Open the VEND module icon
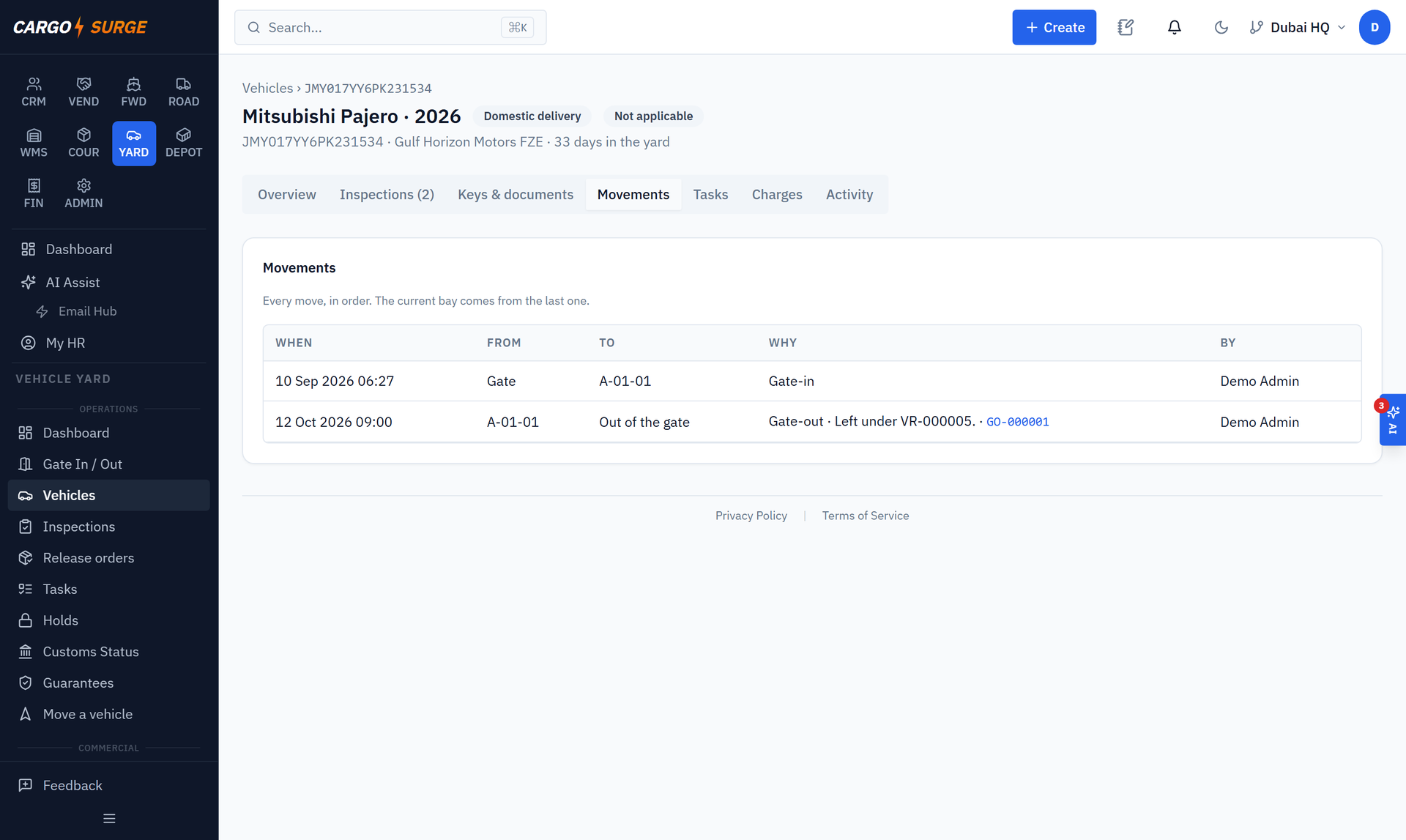 [83, 92]
